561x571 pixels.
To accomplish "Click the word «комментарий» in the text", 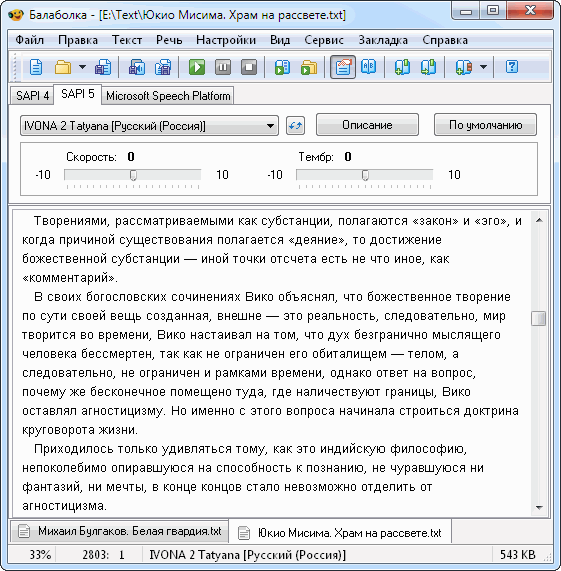I will click(x=69, y=278).
